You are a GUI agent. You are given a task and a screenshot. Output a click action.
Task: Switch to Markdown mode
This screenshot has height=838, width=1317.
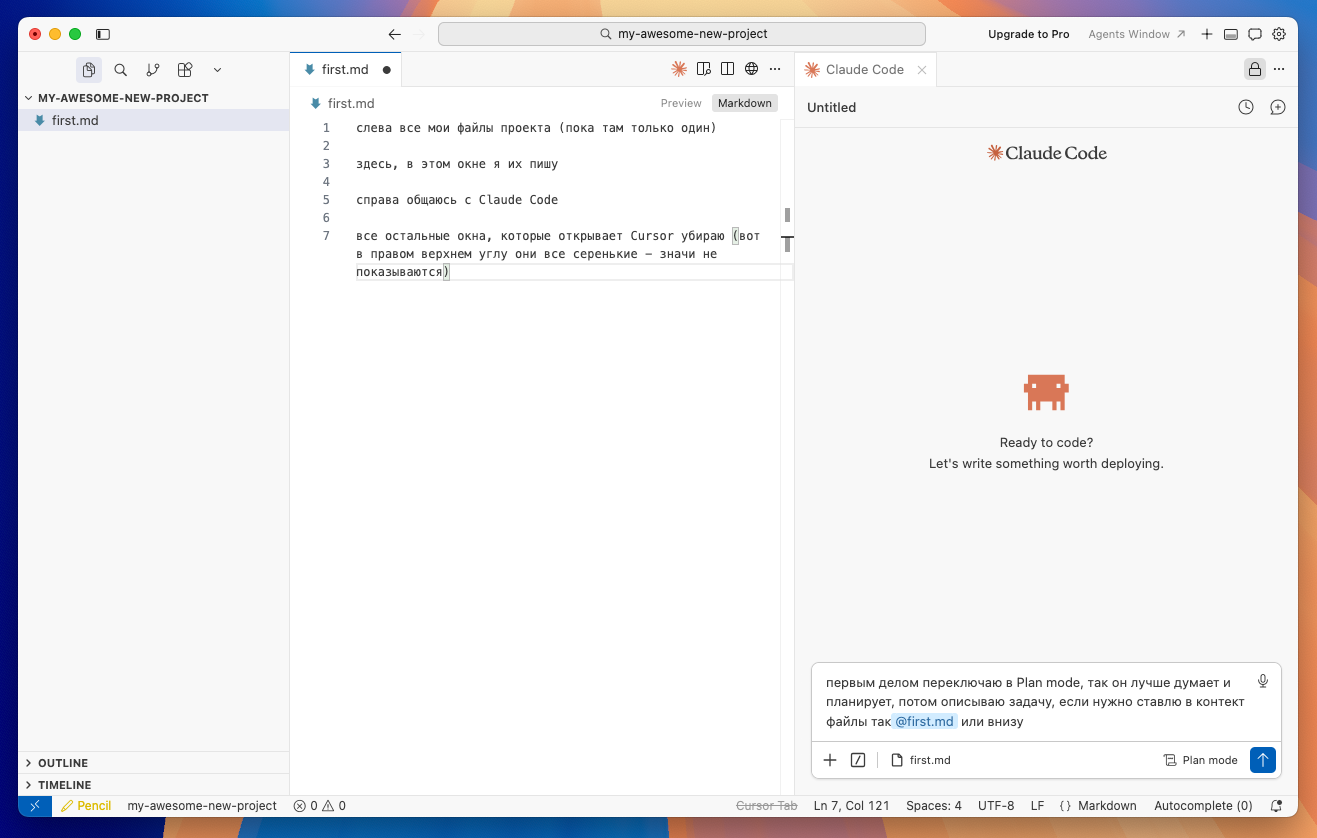(x=745, y=103)
